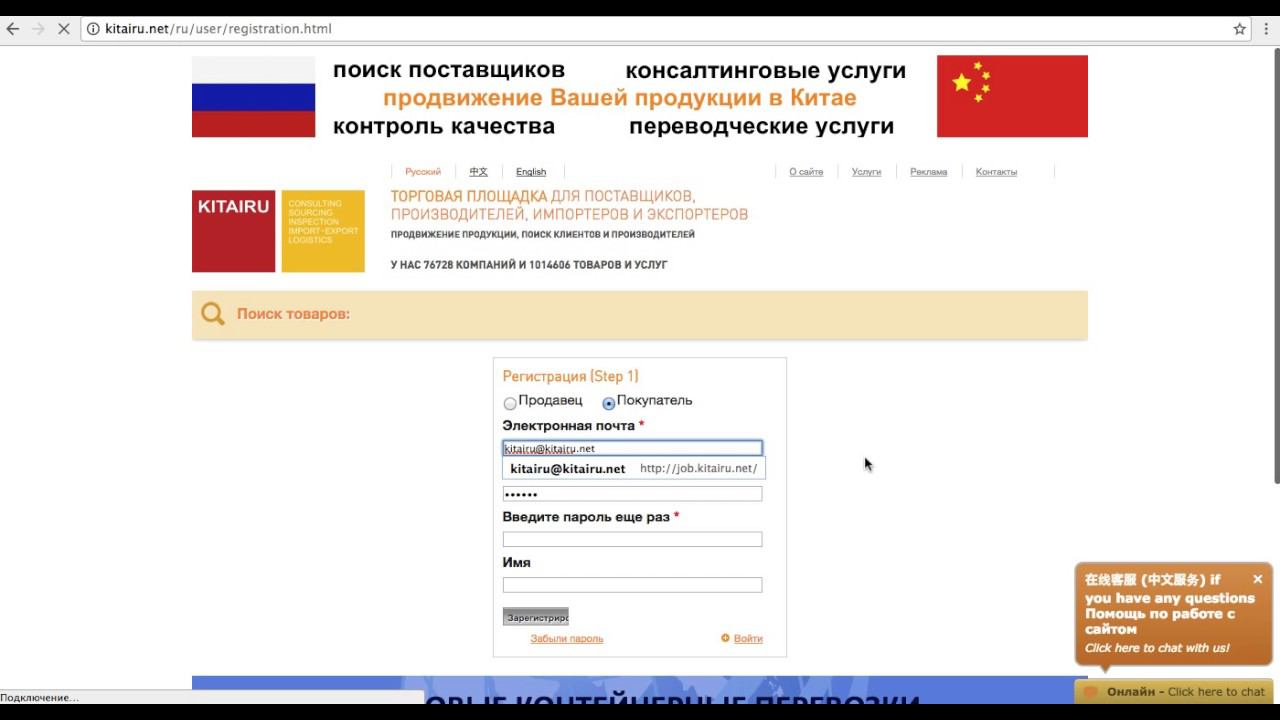Click the Поиск товаров search bar
This screenshot has height=720, width=1280.
pyautogui.click(x=640, y=314)
